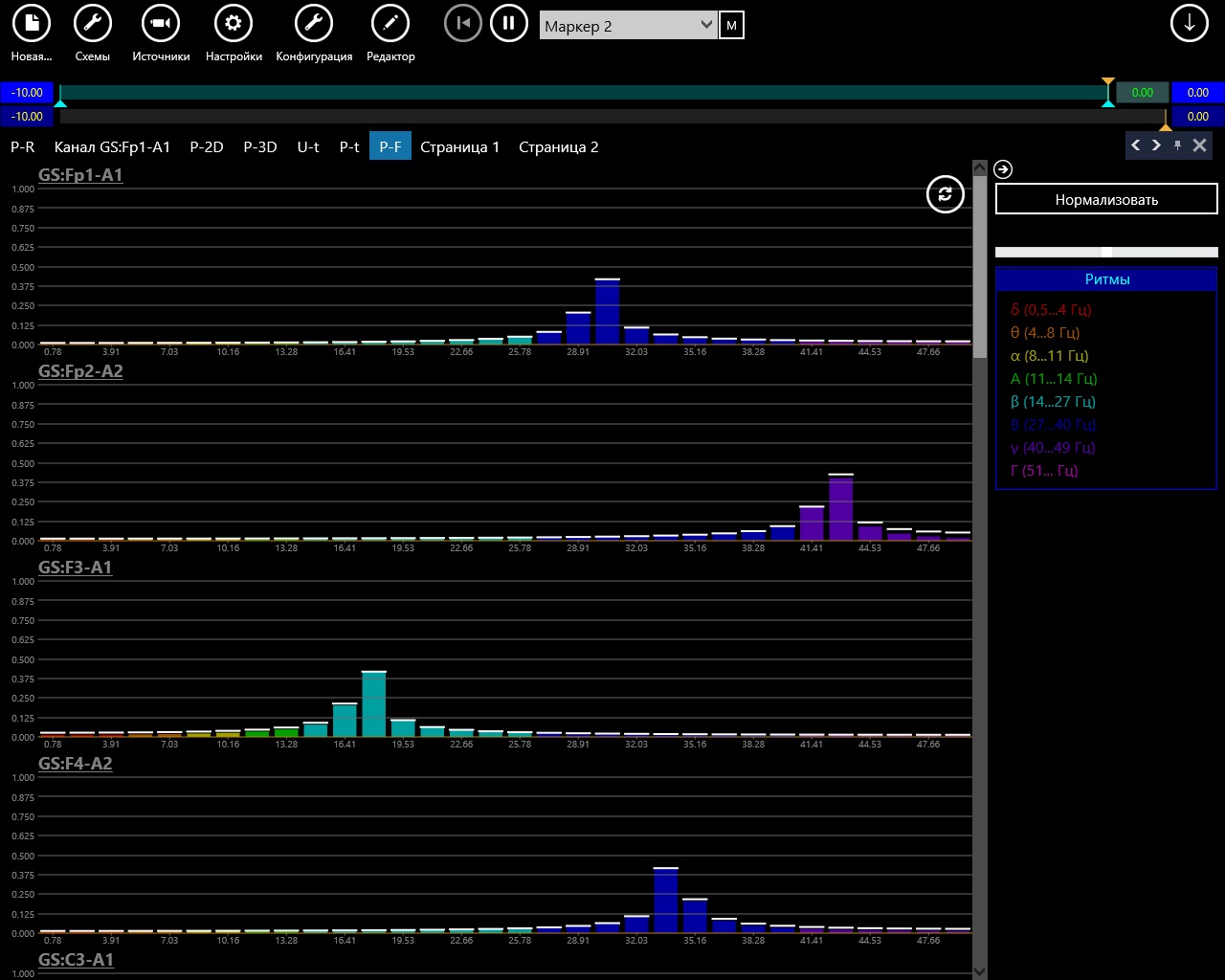Switch to the Страница 1 tab

(x=460, y=146)
